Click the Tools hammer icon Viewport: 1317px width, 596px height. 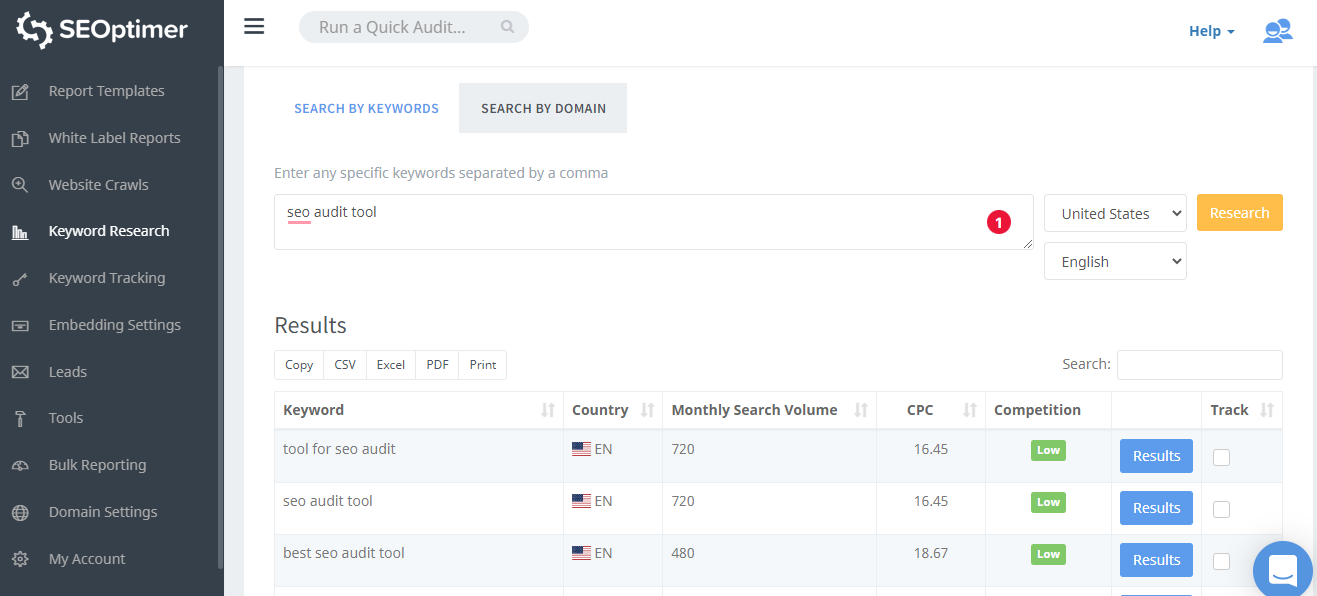[x=20, y=419]
